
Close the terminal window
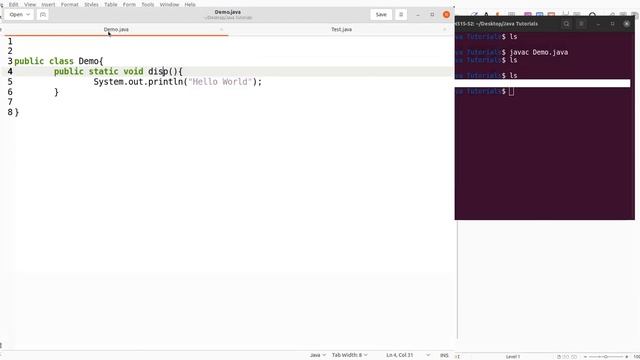pyautogui.click(x=627, y=24)
